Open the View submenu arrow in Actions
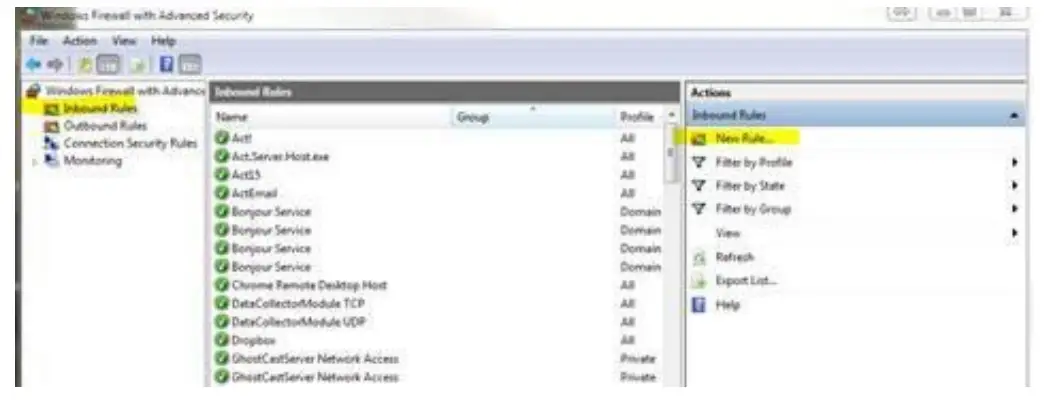 pos(1014,233)
